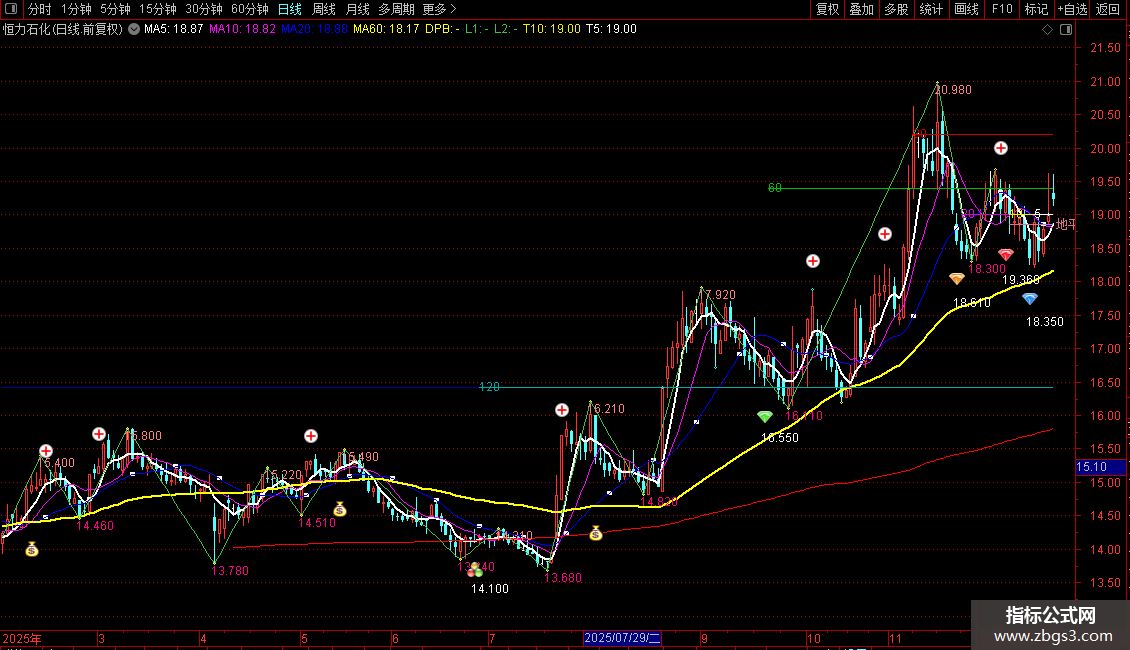Click the plus marker above the 19.50 December peak
The image size is (1130, 650).
(1001, 148)
